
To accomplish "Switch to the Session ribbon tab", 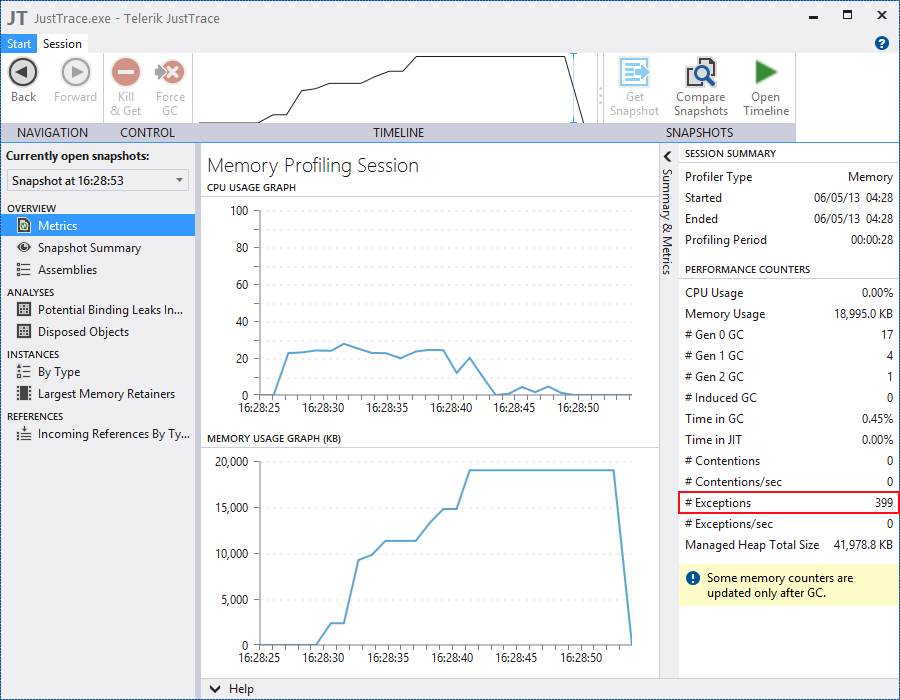I will (x=62, y=44).
